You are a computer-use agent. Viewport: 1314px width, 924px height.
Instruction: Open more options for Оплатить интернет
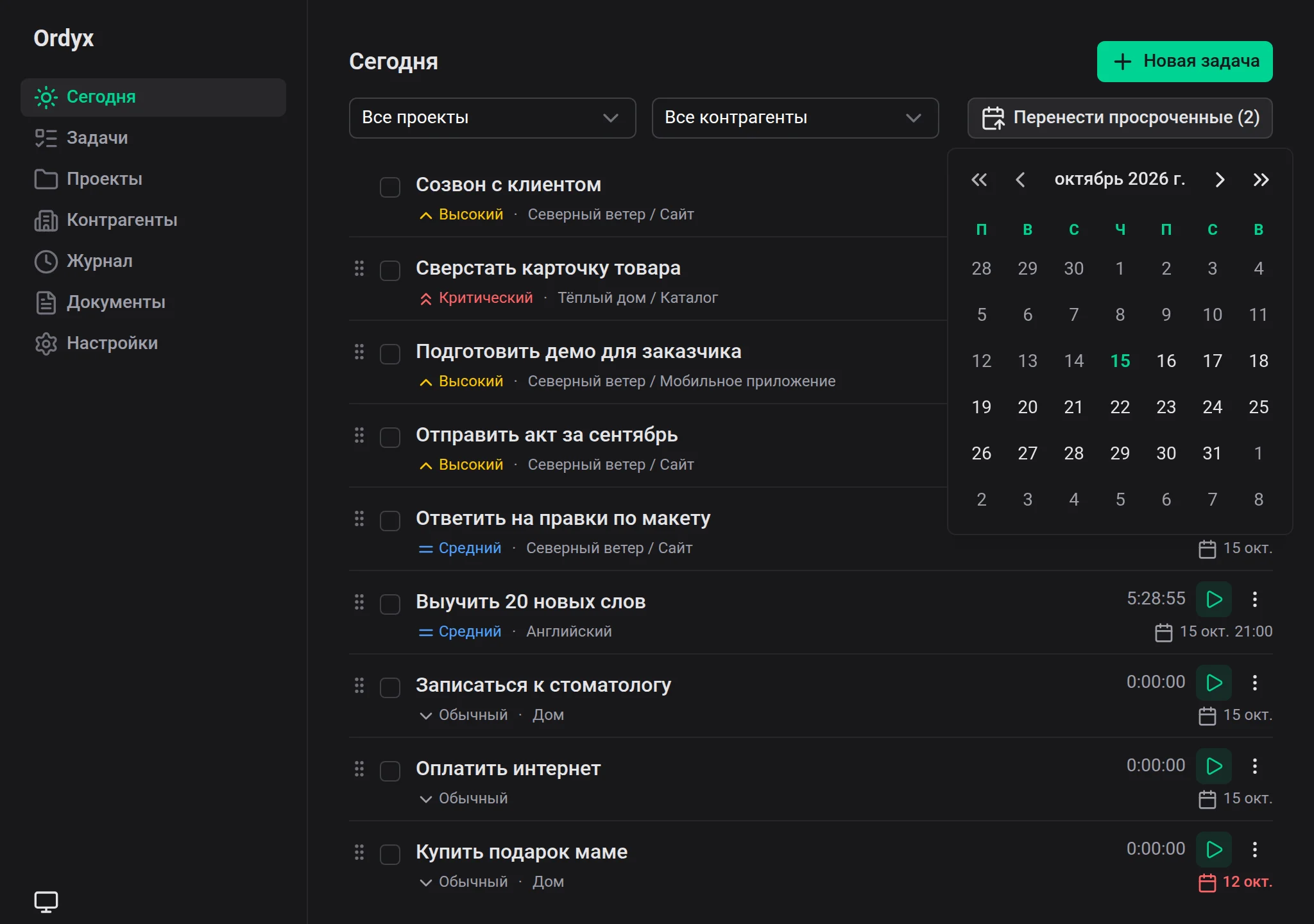pos(1255,766)
